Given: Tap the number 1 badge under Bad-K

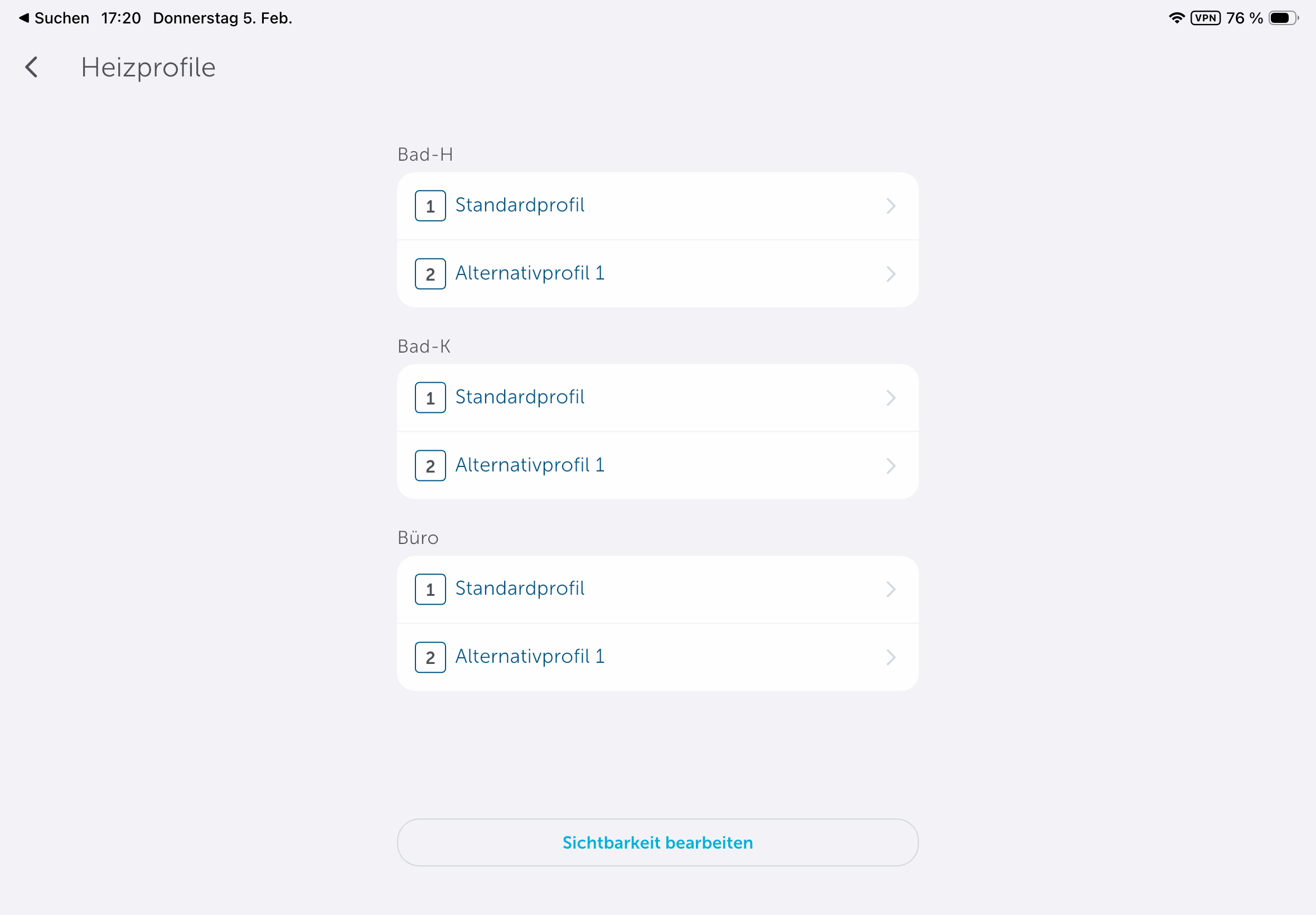Looking at the screenshot, I should (x=430, y=398).
